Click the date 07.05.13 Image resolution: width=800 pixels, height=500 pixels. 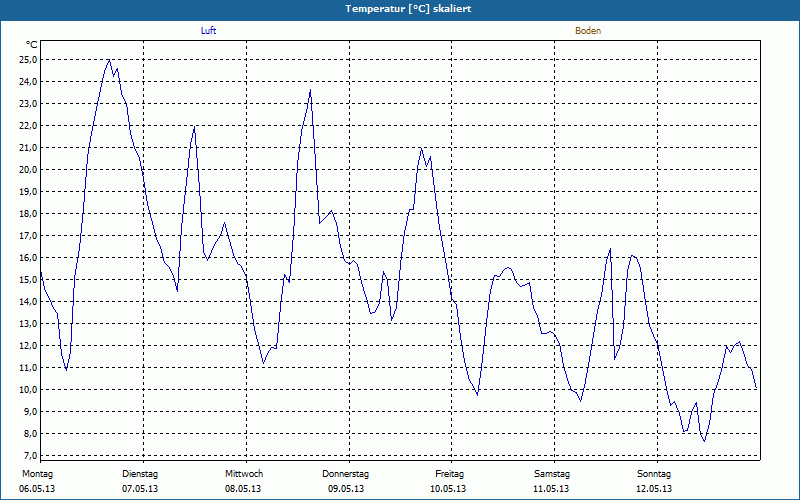(x=140, y=489)
